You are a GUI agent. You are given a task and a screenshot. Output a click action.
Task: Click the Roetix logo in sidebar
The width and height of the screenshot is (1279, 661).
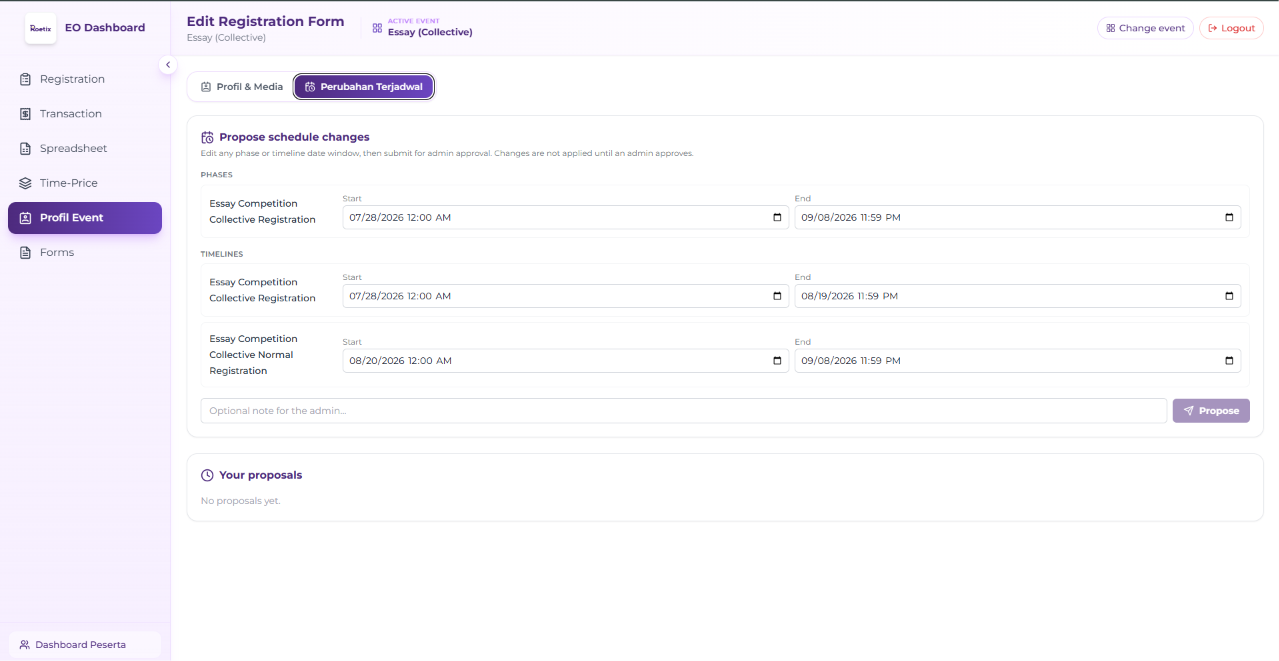[x=40, y=28]
